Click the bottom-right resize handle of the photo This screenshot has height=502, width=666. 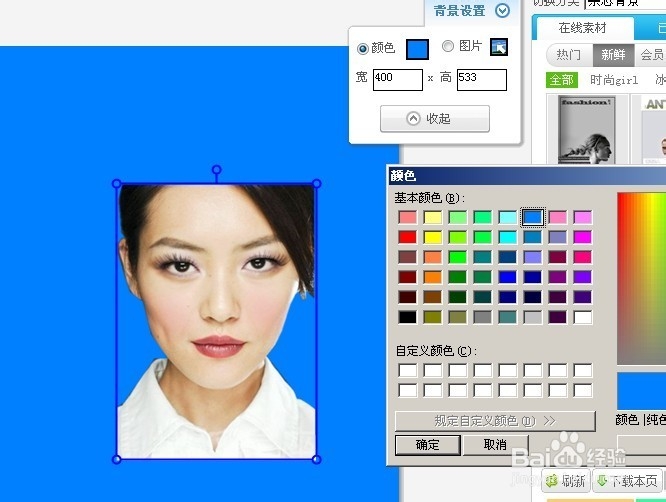(316, 459)
